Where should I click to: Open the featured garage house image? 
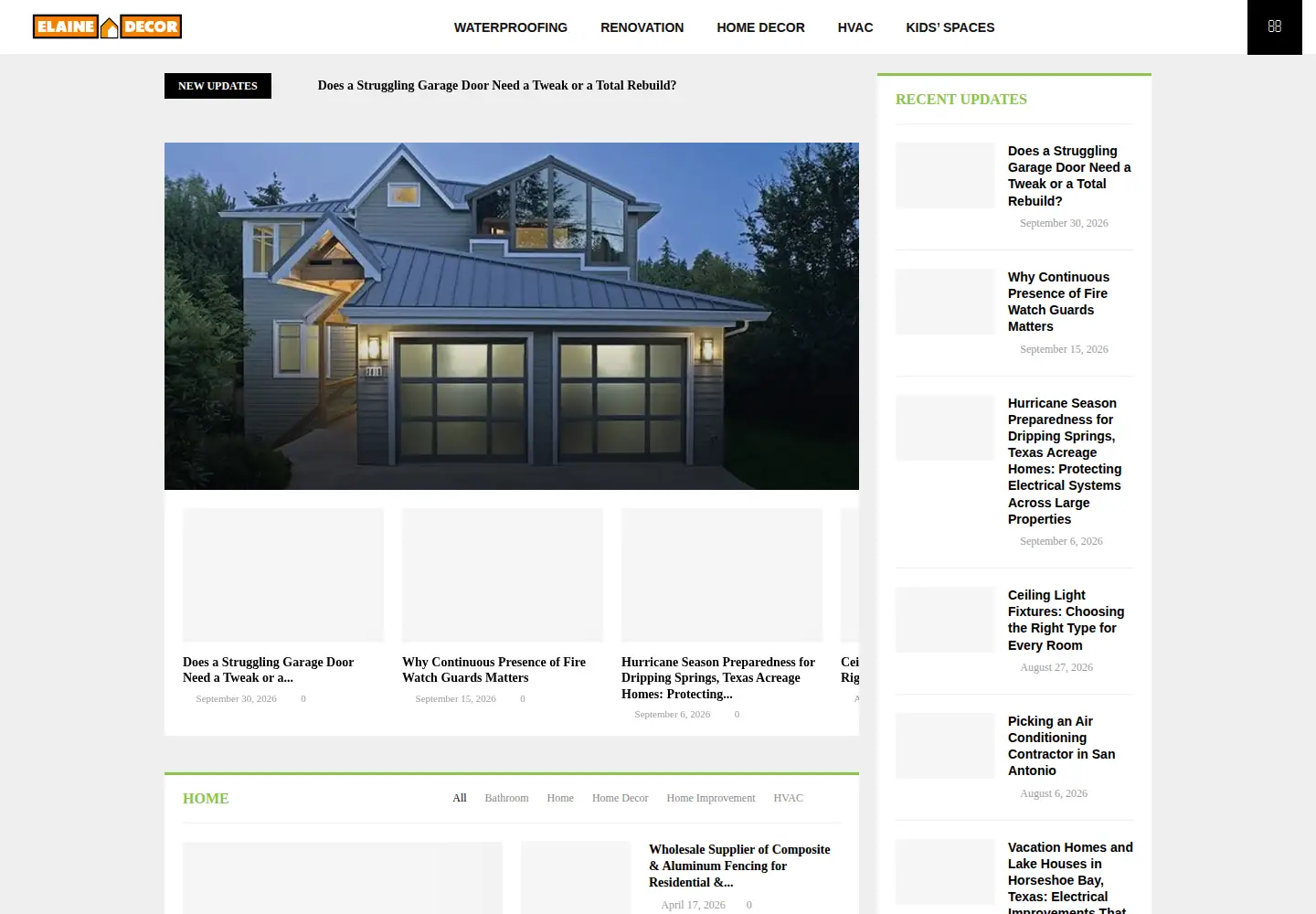tap(512, 316)
